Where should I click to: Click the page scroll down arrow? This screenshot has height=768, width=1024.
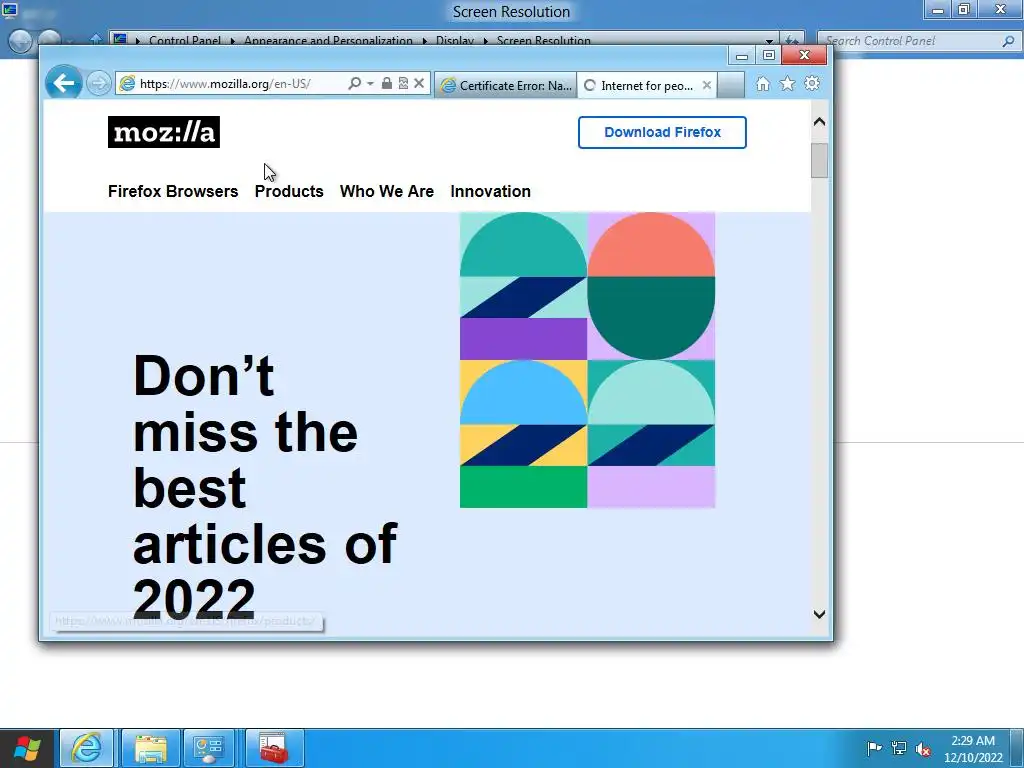pyautogui.click(x=820, y=614)
